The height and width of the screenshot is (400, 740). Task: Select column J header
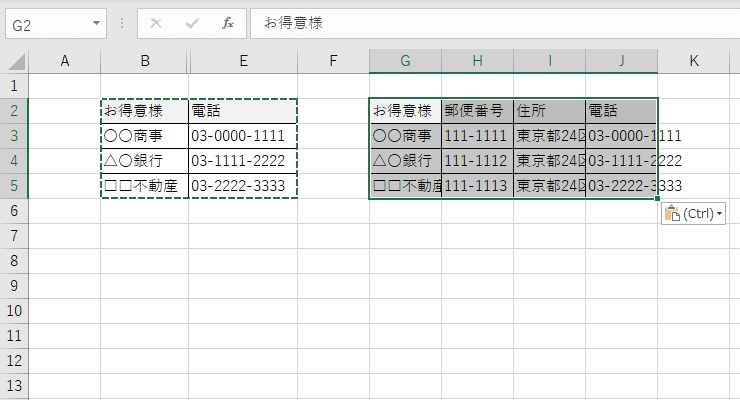click(622, 61)
